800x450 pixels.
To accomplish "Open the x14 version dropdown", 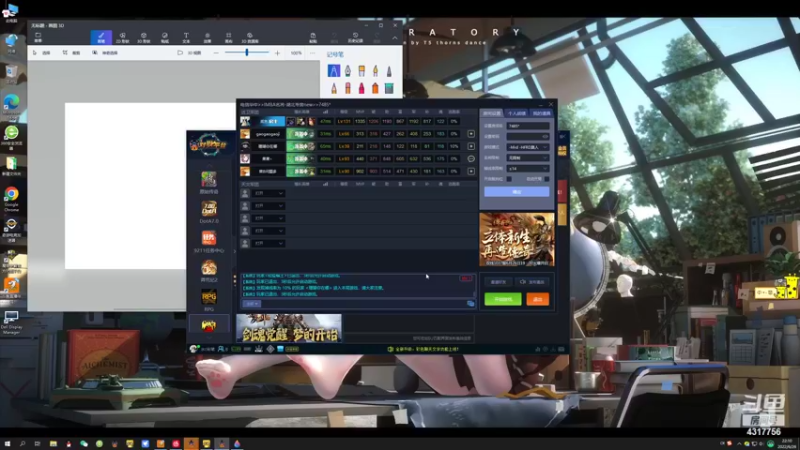I will tap(528, 168).
